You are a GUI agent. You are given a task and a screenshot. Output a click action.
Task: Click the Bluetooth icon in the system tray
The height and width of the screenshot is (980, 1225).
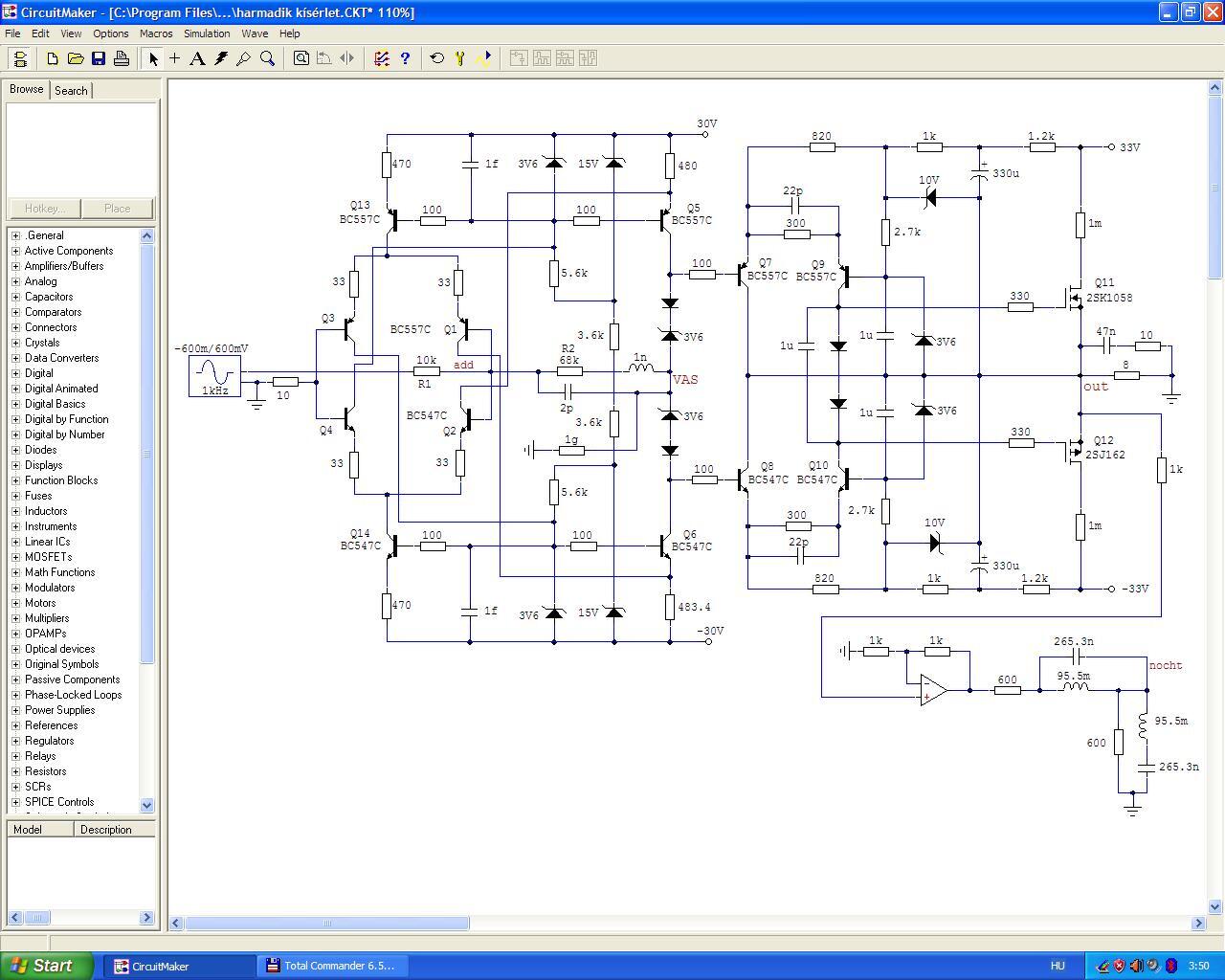click(x=1171, y=966)
